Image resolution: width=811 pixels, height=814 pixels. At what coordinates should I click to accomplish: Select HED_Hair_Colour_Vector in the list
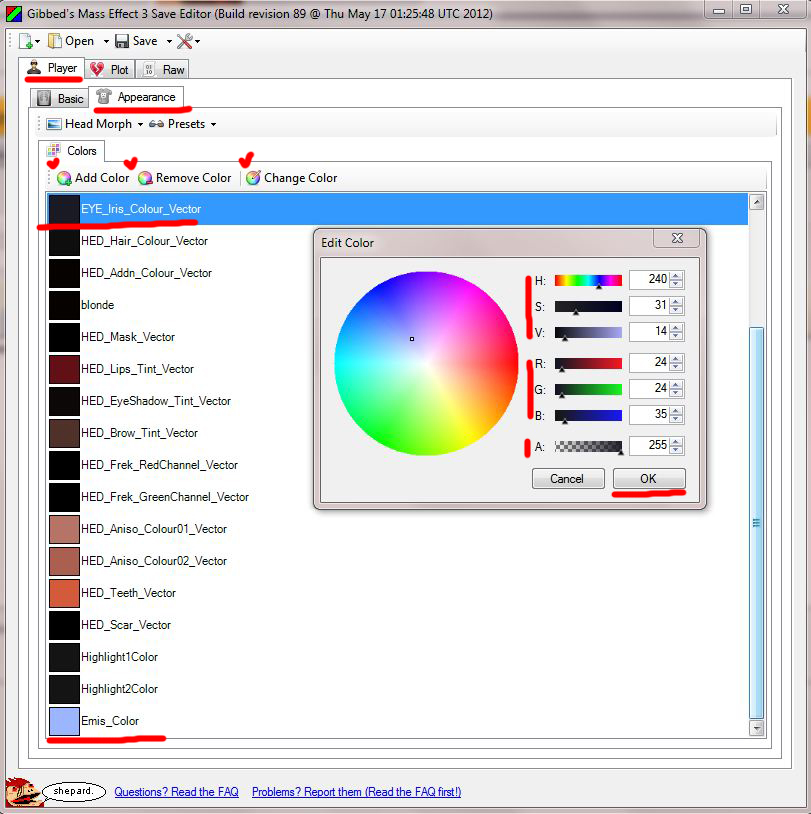click(144, 241)
